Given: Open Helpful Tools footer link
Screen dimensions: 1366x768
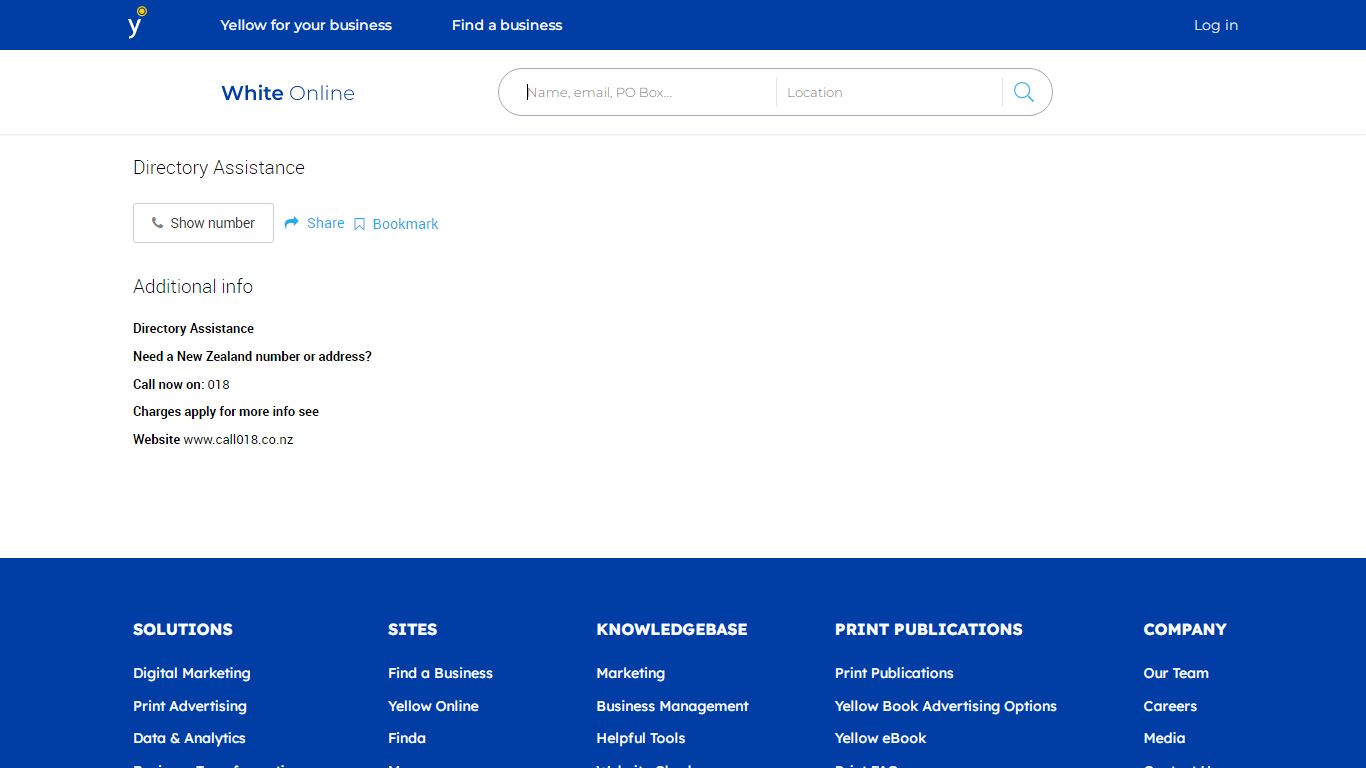Looking at the screenshot, I should click(x=641, y=738).
